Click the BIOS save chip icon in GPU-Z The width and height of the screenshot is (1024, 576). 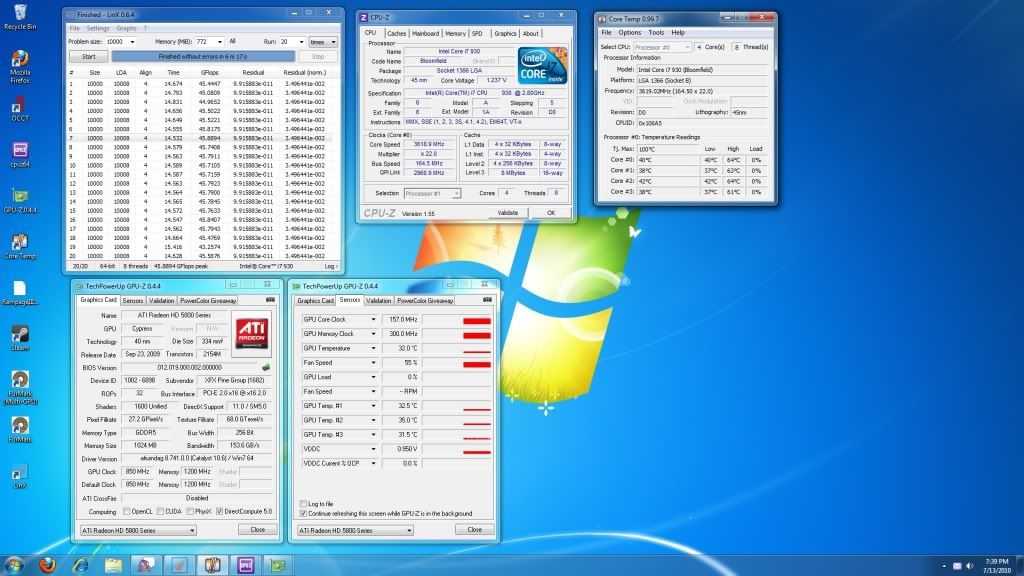pyautogui.click(x=266, y=368)
